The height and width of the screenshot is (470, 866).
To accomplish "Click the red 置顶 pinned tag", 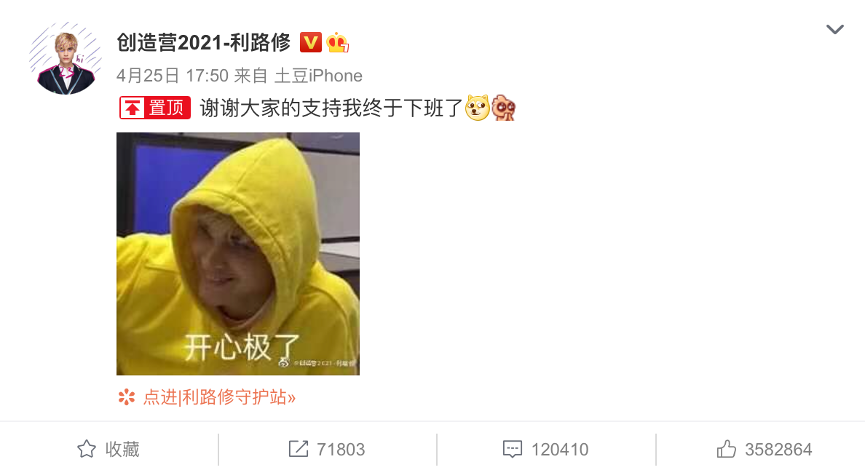I will (x=155, y=108).
